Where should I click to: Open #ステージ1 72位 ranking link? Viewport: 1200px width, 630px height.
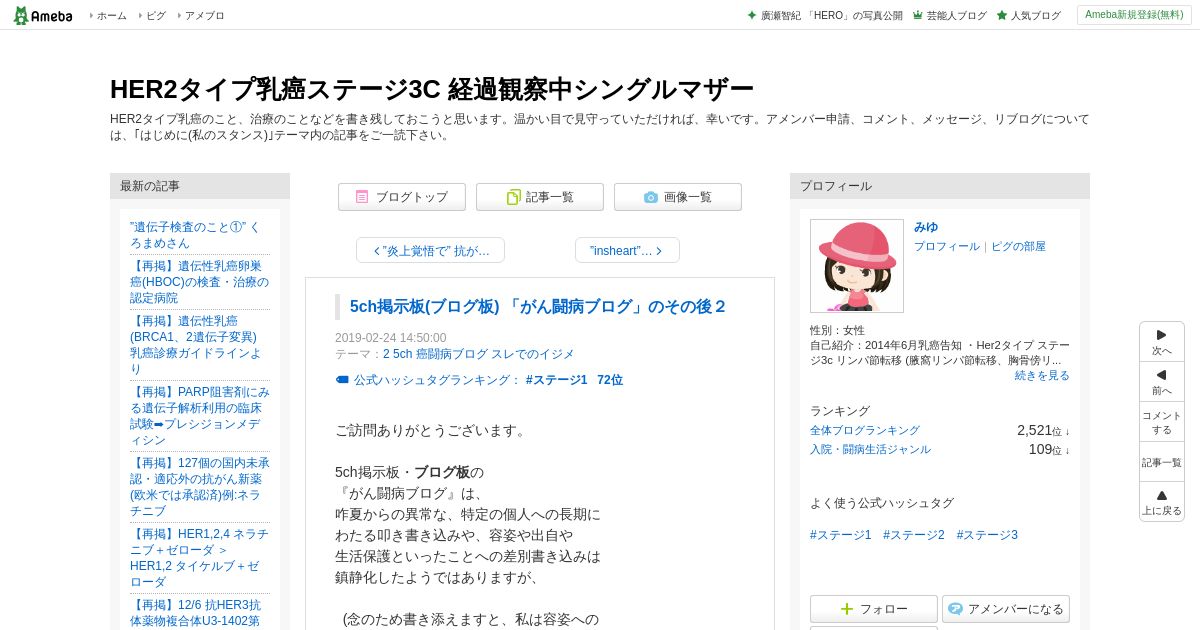pos(574,380)
